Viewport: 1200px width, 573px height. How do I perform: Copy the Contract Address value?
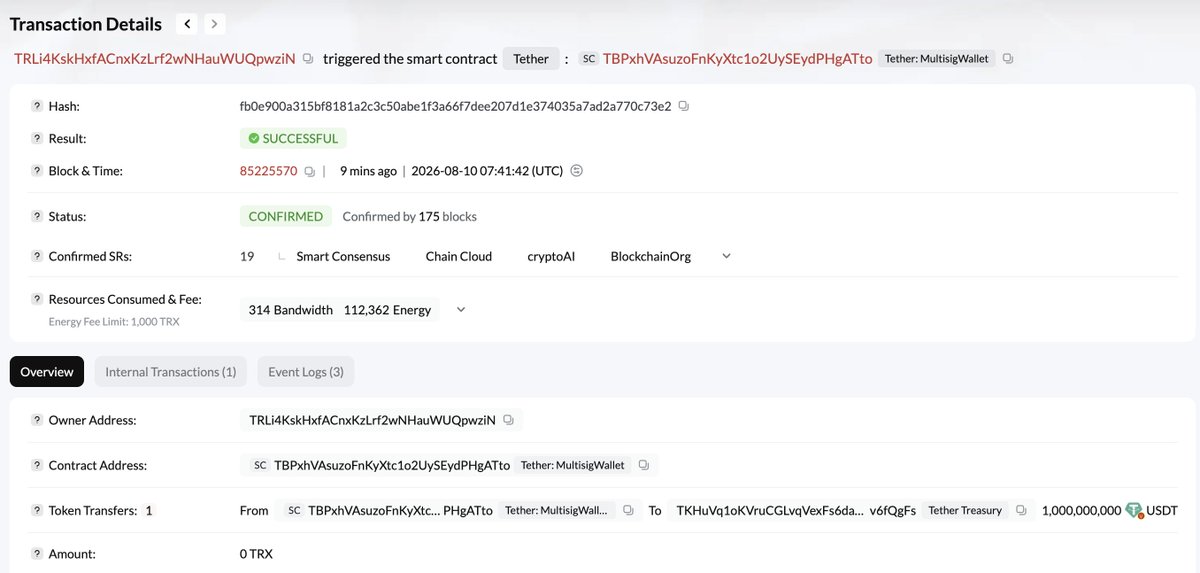(x=644, y=465)
